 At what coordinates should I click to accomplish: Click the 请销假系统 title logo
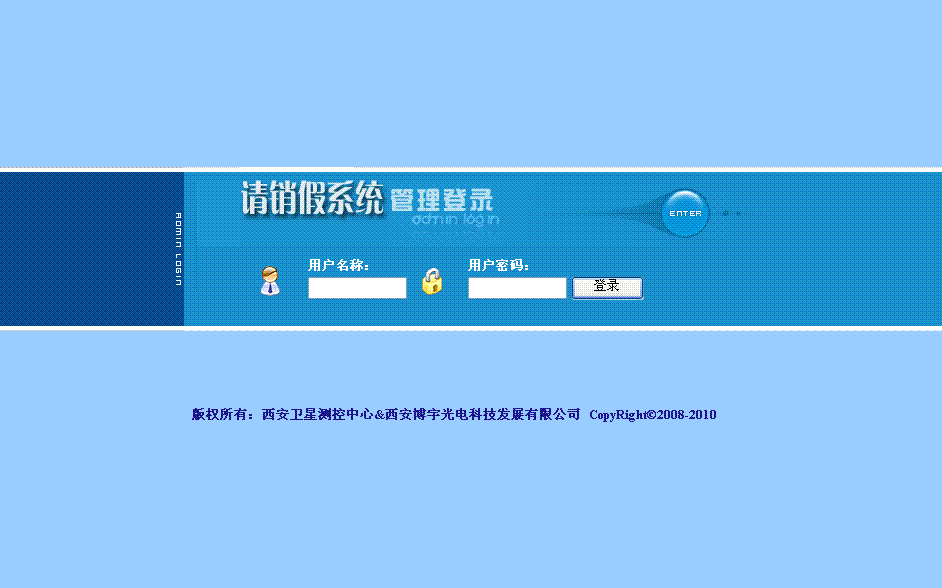(312, 199)
